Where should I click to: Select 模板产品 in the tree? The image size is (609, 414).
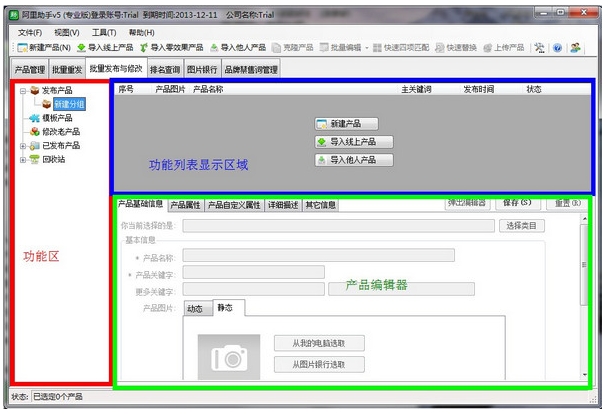click(x=57, y=118)
